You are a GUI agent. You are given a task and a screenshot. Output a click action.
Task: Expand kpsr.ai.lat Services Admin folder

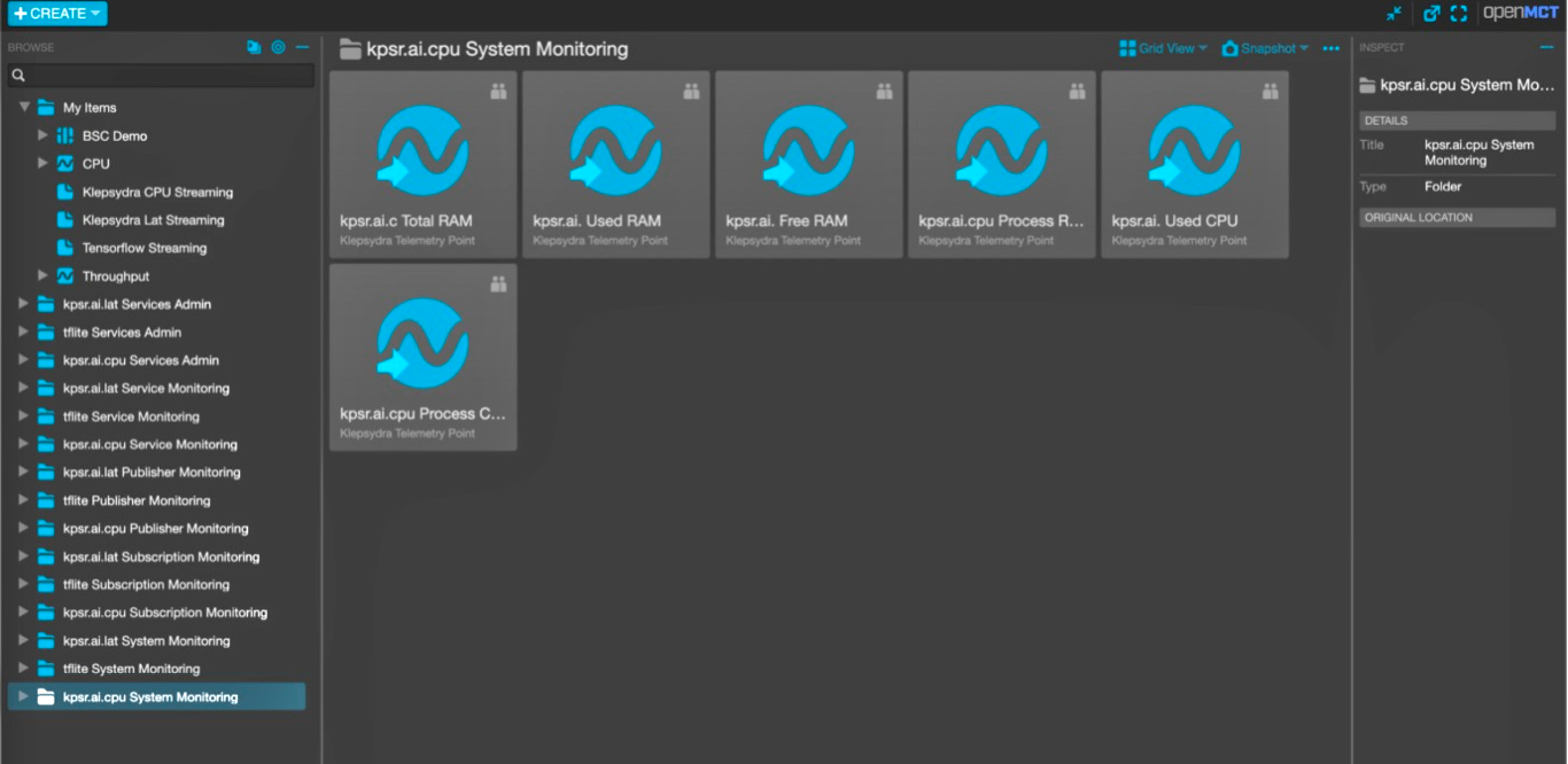pyautogui.click(x=23, y=303)
